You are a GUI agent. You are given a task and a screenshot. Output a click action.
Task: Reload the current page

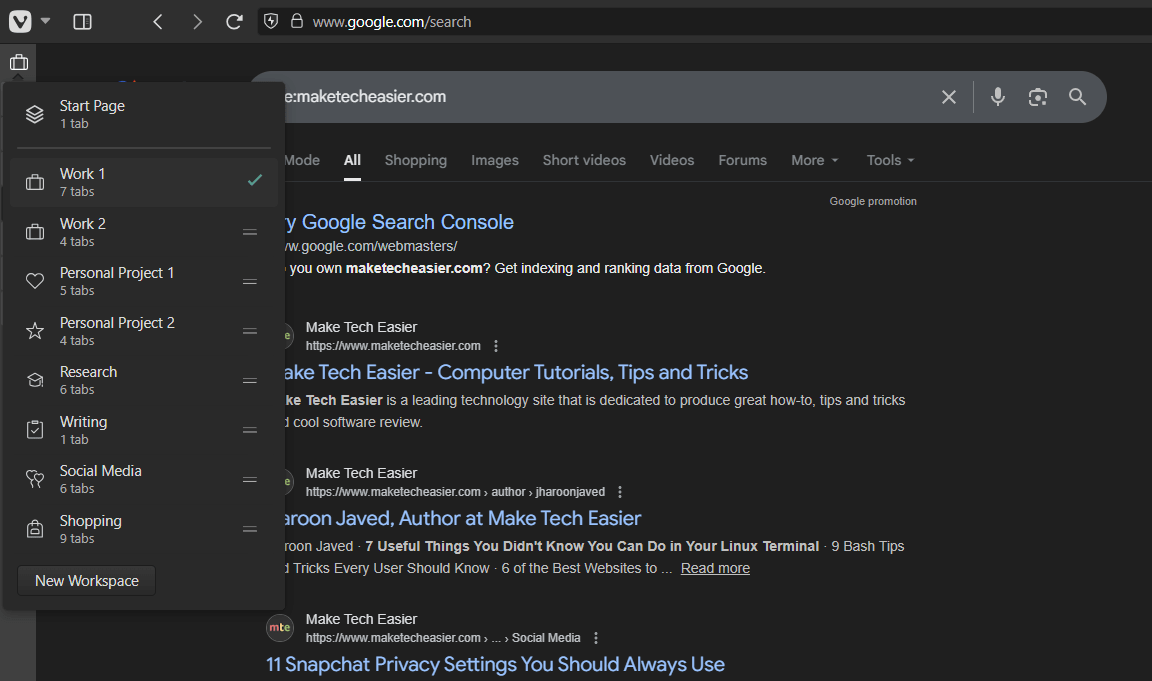point(235,21)
